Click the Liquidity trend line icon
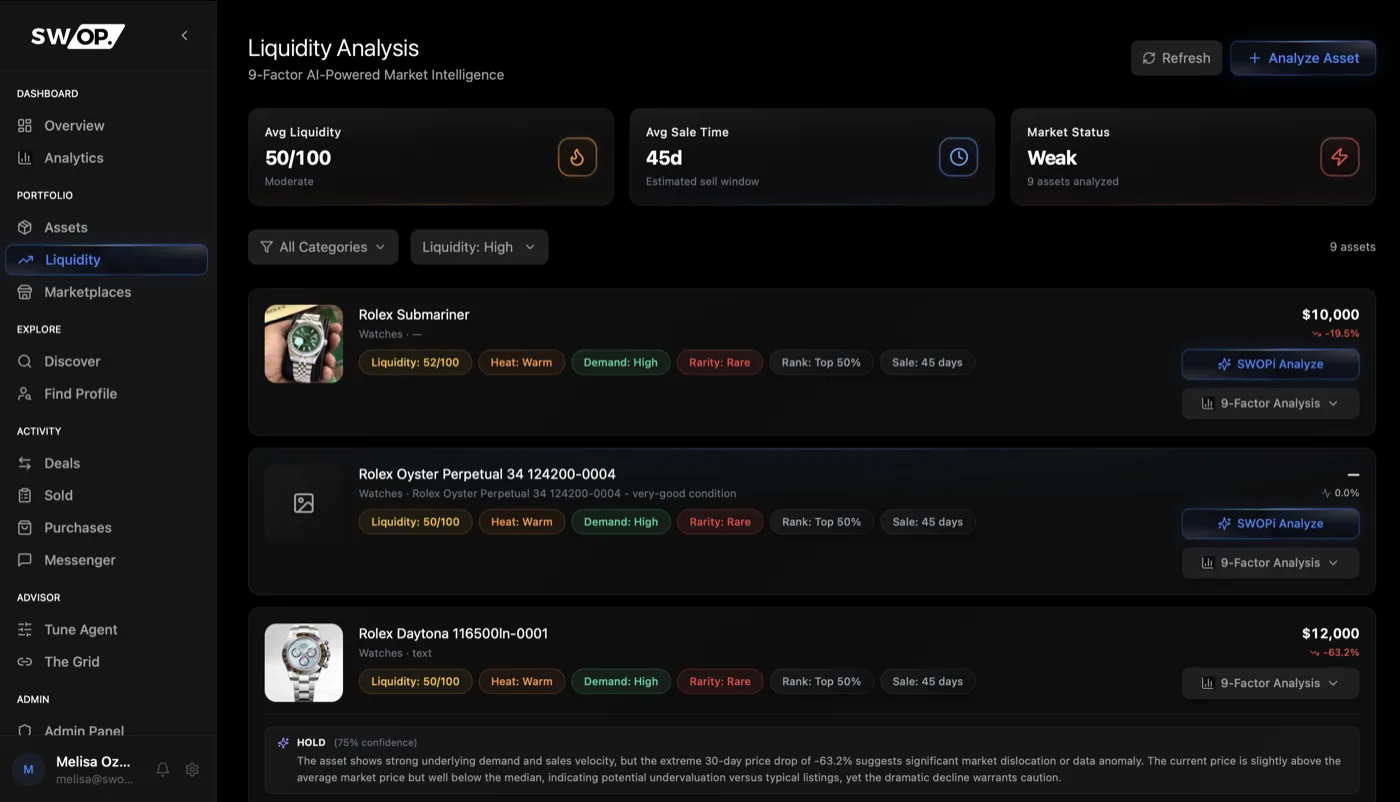This screenshot has width=1400, height=802. 26,260
